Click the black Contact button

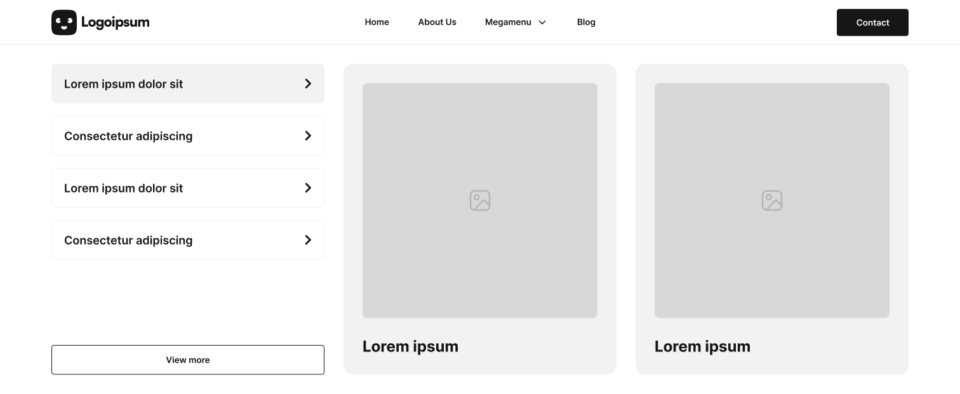[x=872, y=23]
